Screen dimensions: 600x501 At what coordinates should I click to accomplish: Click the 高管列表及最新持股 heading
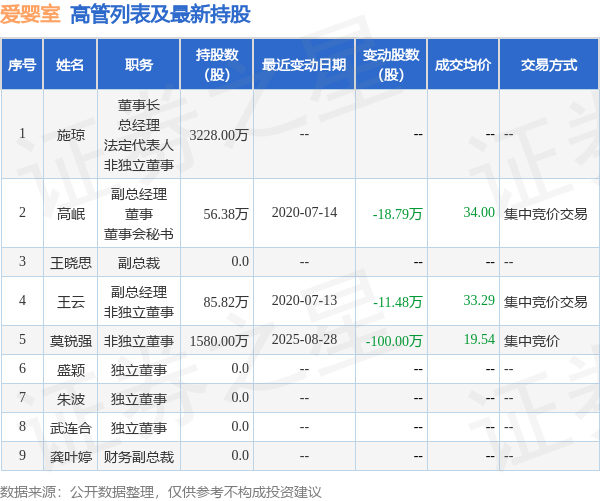160,15
